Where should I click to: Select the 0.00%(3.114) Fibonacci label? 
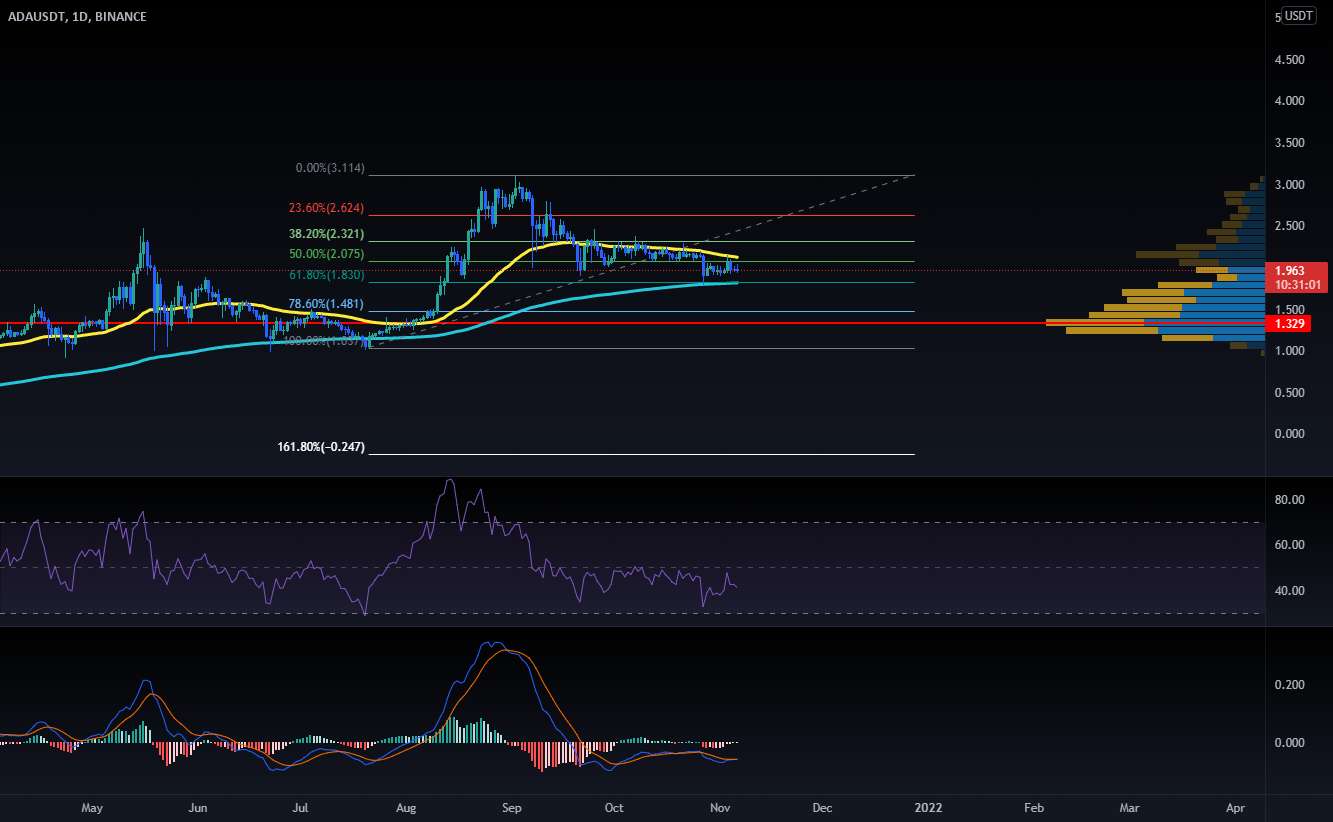click(x=330, y=169)
